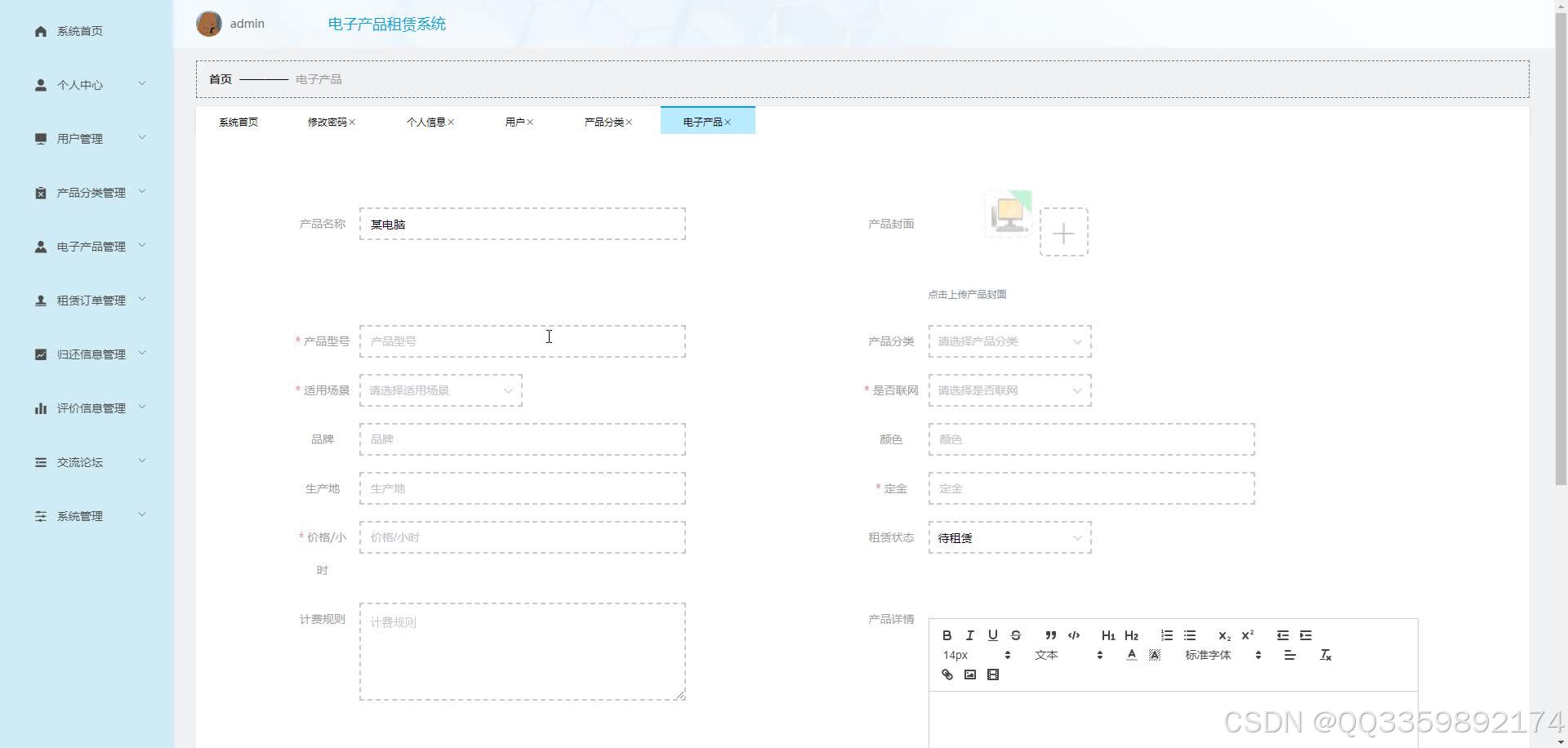Insert video in editor
Screen dimensions: 1568x748
(x=992, y=675)
